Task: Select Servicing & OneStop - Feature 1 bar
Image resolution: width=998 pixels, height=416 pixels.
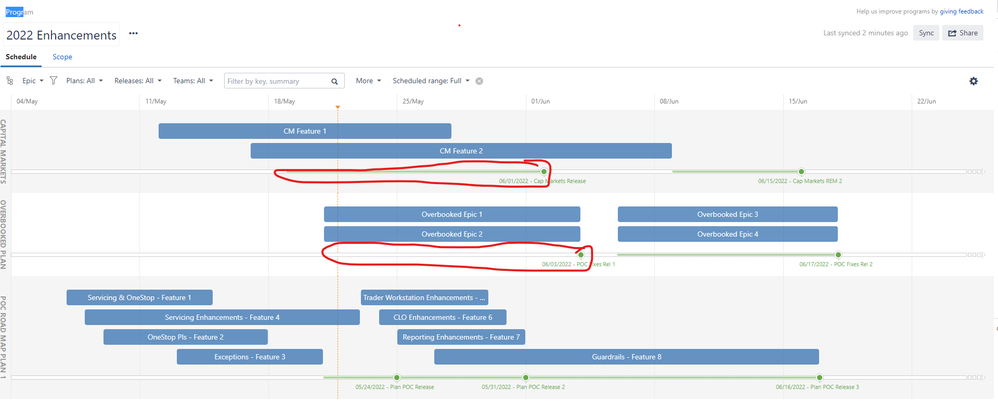Action: coord(139,297)
